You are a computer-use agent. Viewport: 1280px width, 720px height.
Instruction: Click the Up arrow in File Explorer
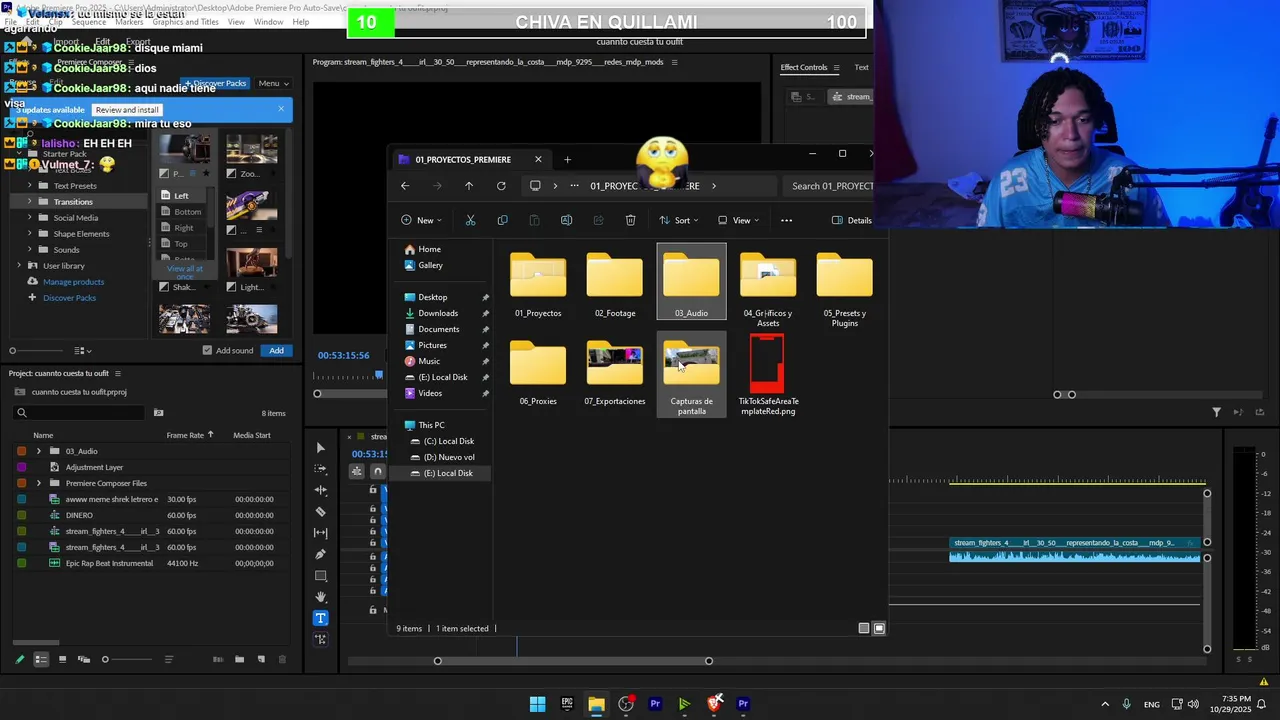click(469, 186)
